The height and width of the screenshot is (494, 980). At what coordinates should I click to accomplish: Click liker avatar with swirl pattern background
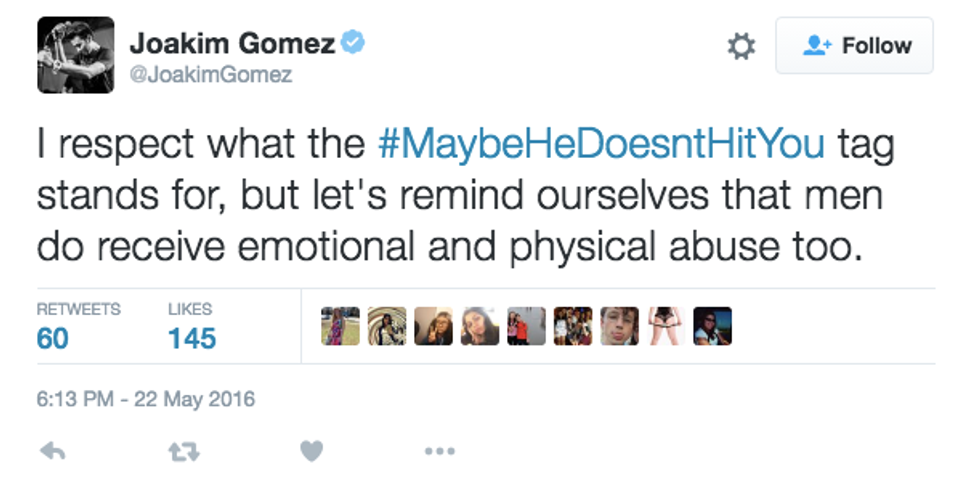[387, 326]
